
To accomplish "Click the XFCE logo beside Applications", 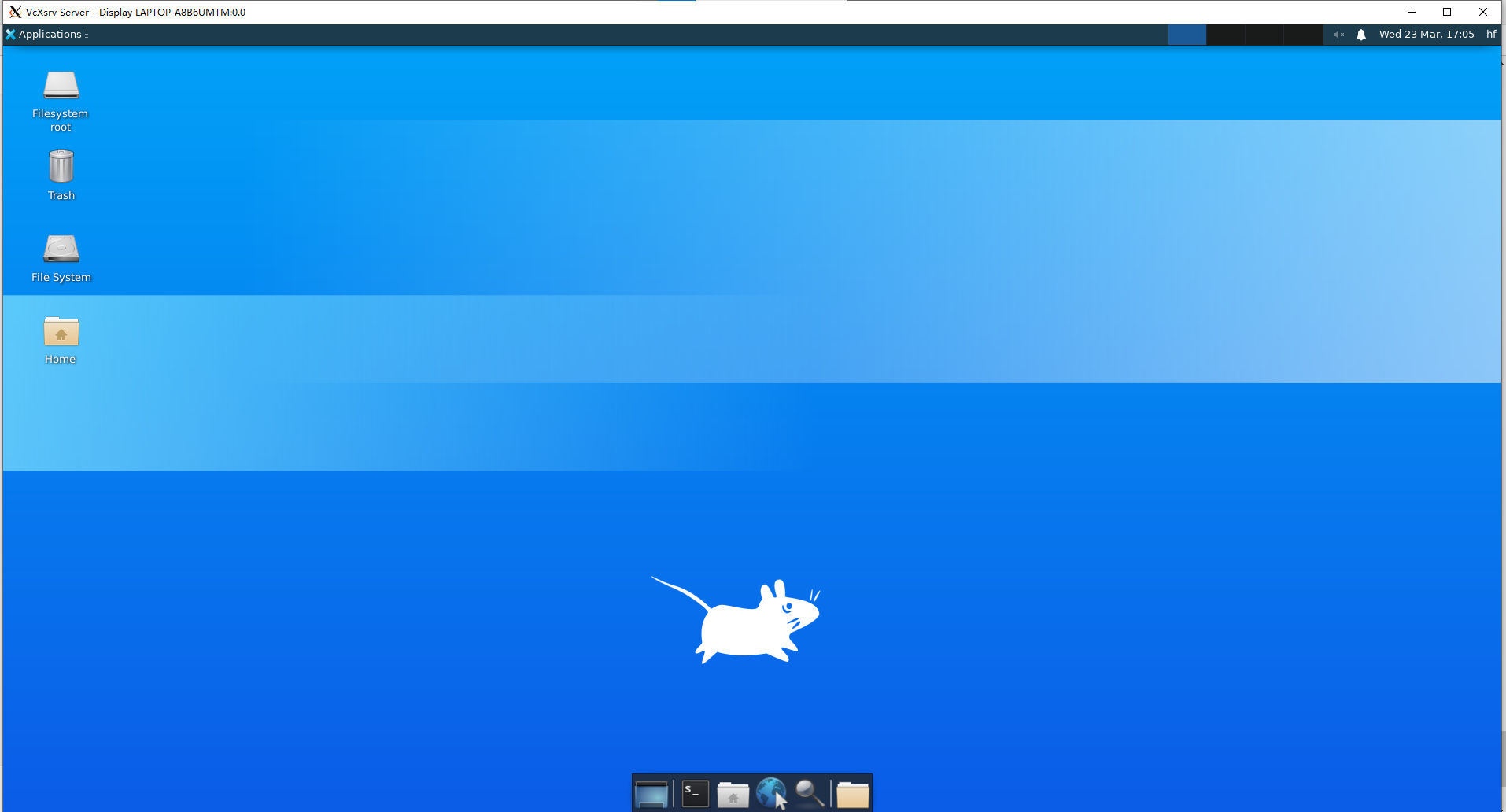I will coord(9,34).
